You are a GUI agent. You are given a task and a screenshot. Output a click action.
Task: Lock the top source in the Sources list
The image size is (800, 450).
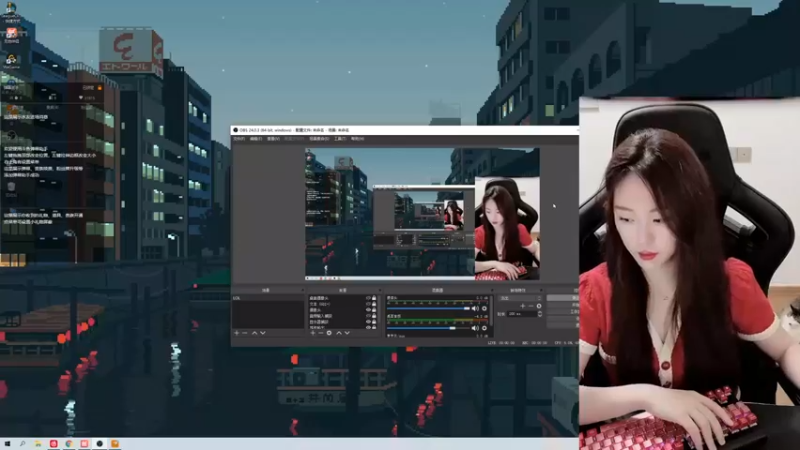click(x=374, y=298)
